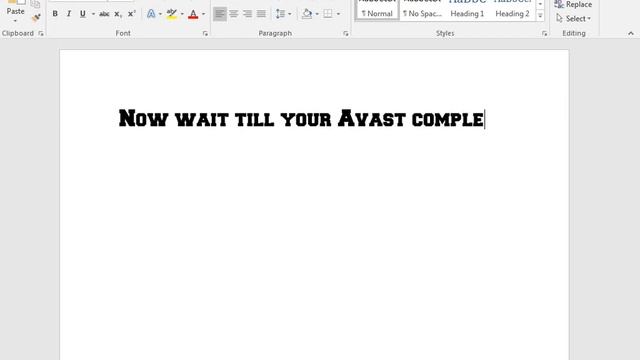The width and height of the screenshot is (640, 360).
Task: Open the Paragraph dialog launcher
Action: (346, 33)
